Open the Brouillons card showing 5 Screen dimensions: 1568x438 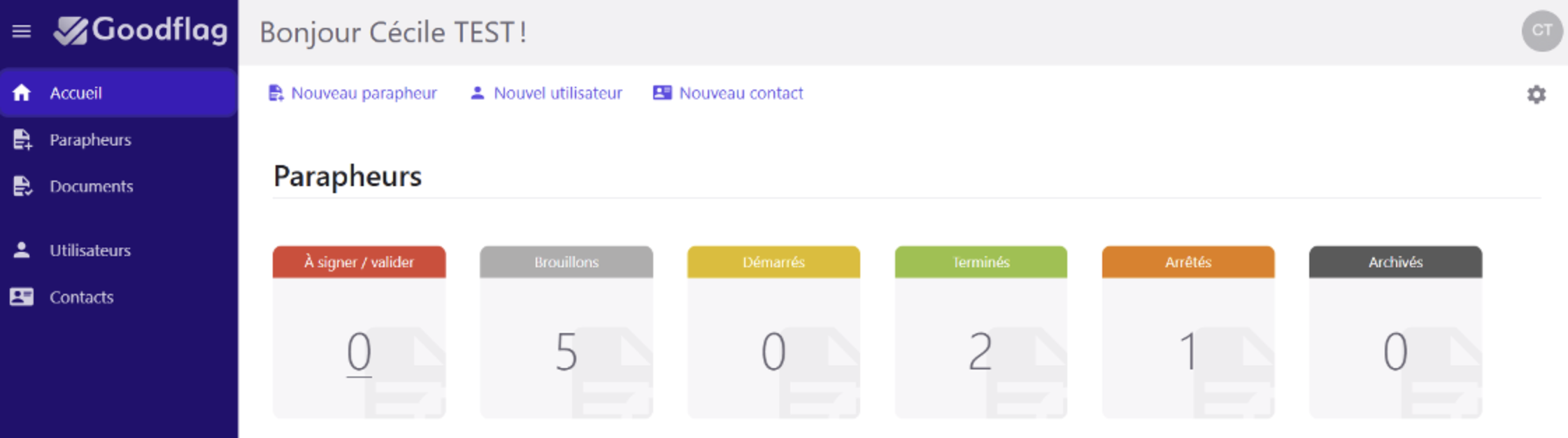(566, 332)
